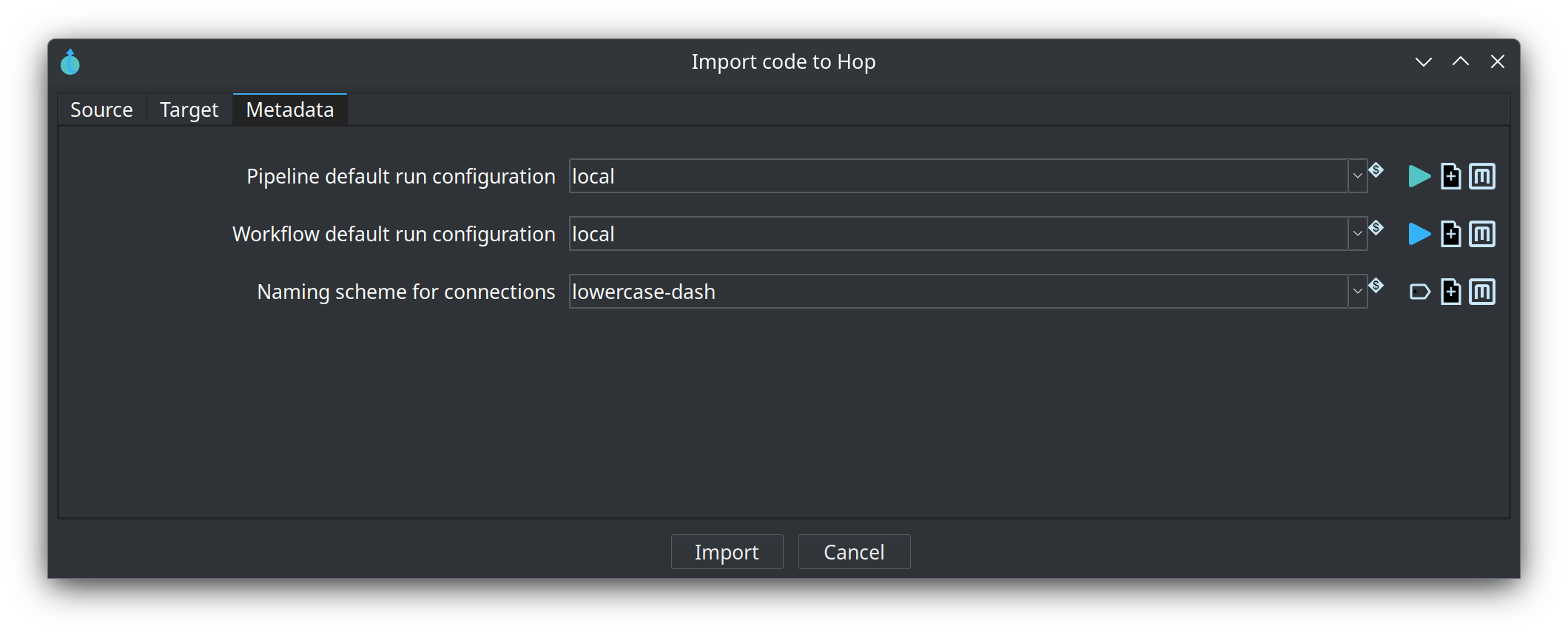Create new Pipeline run configuration icon
This screenshot has width=1568, height=635.
[x=1451, y=176]
